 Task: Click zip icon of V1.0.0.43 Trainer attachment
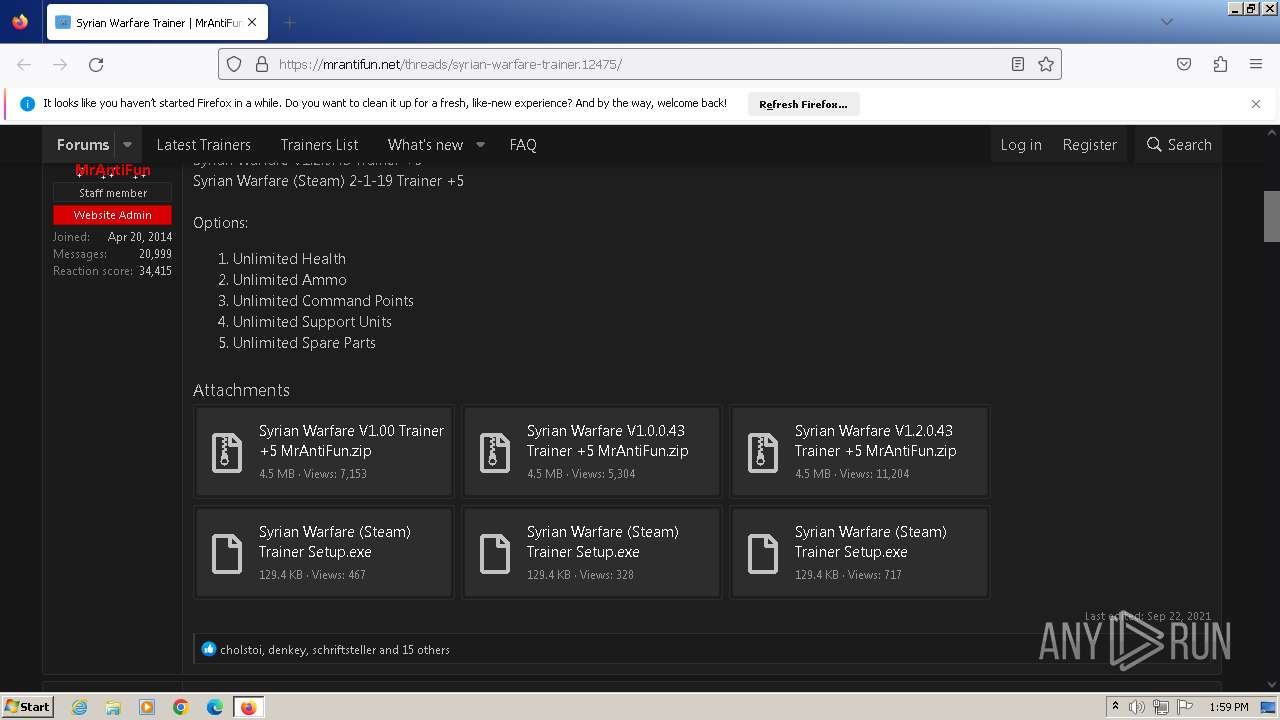coord(495,452)
